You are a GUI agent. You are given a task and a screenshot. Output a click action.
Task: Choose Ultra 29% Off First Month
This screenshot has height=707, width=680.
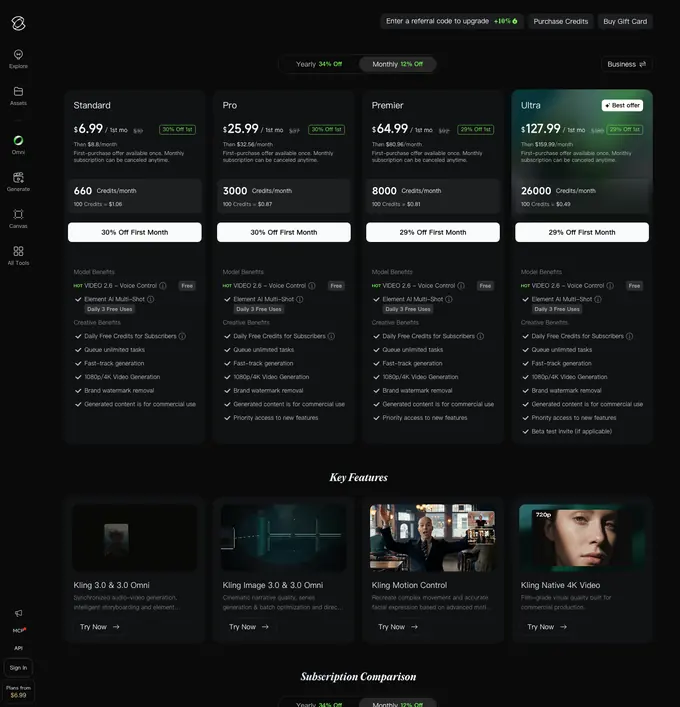(582, 232)
